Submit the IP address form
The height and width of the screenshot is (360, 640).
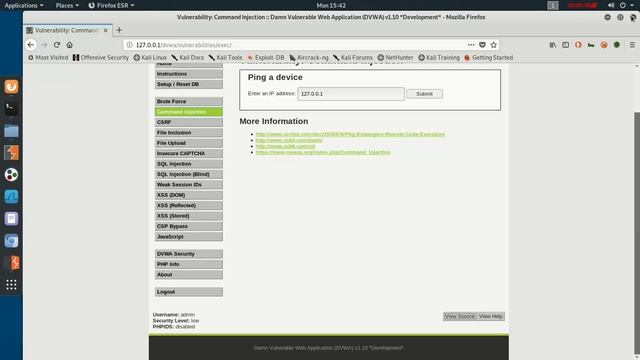click(424, 94)
